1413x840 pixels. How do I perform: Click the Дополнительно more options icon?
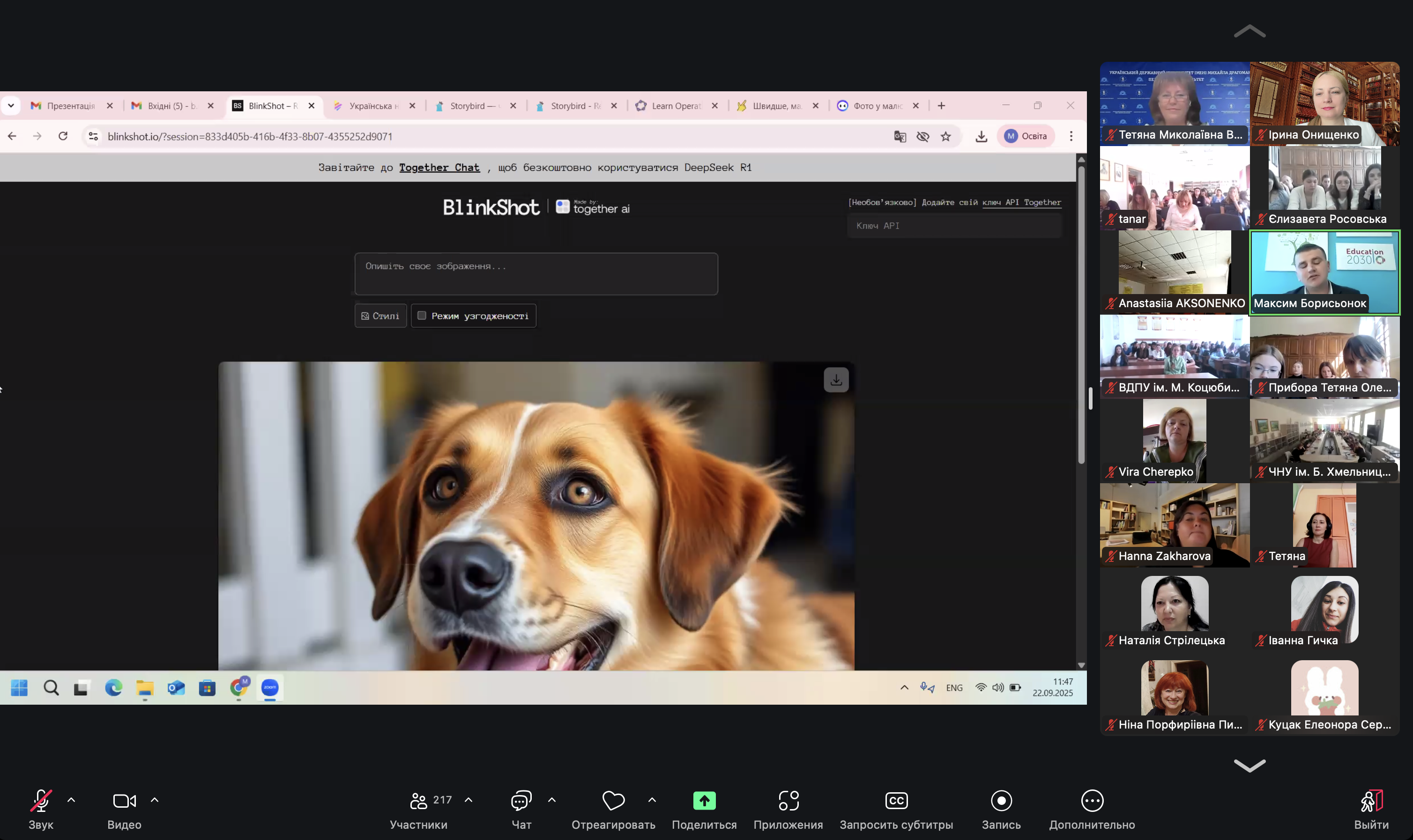[x=1091, y=800]
